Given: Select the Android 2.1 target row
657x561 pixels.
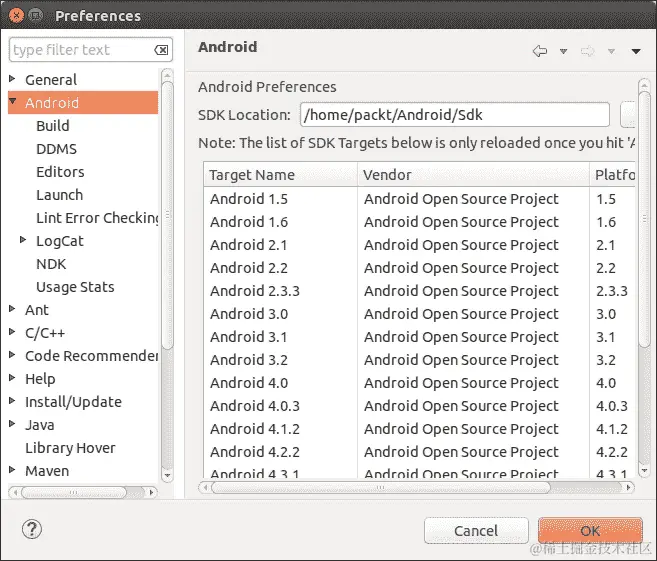Looking at the screenshot, I should 419,245.
